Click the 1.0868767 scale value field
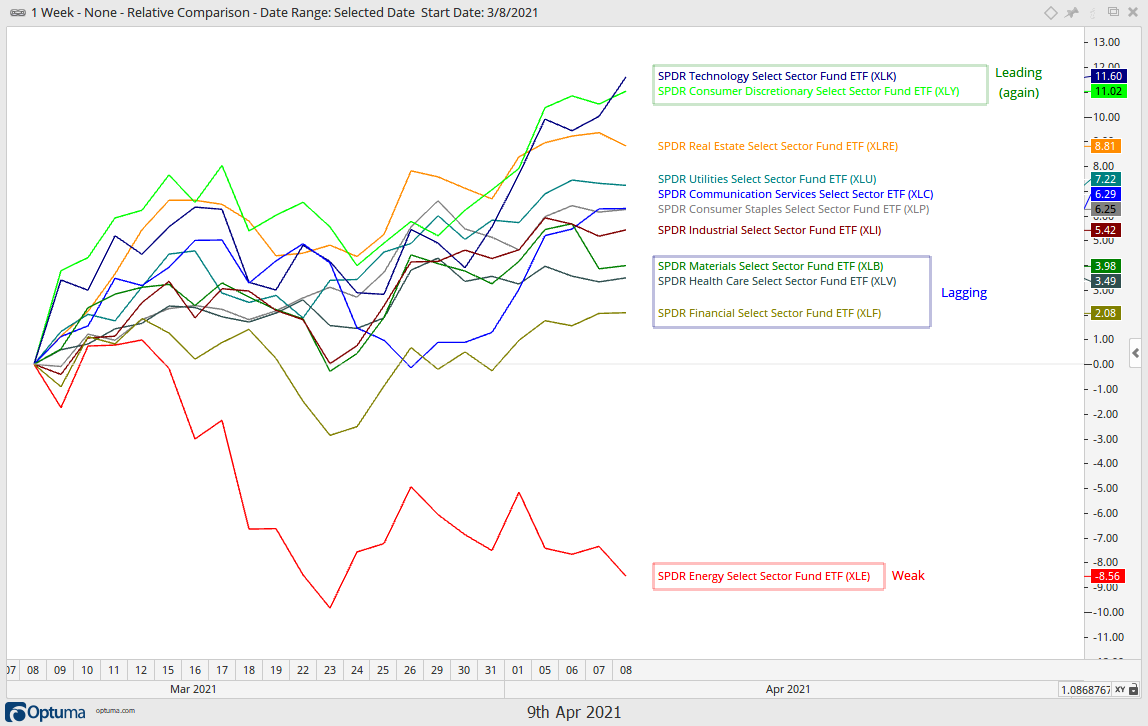 (x=1085, y=689)
